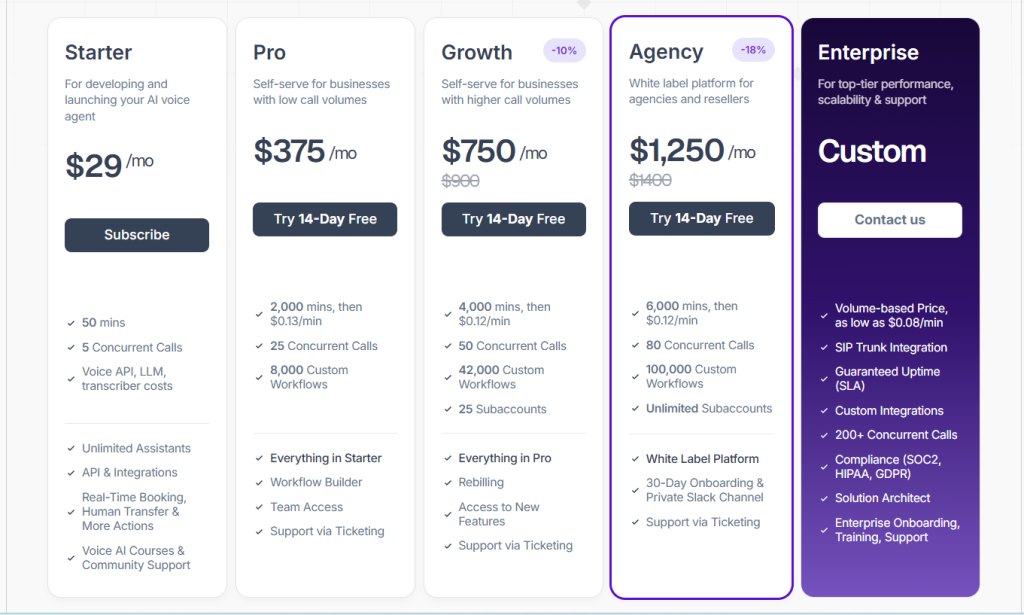
Task: Click the checkmark next to White Label Platform
Action: point(635,460)
